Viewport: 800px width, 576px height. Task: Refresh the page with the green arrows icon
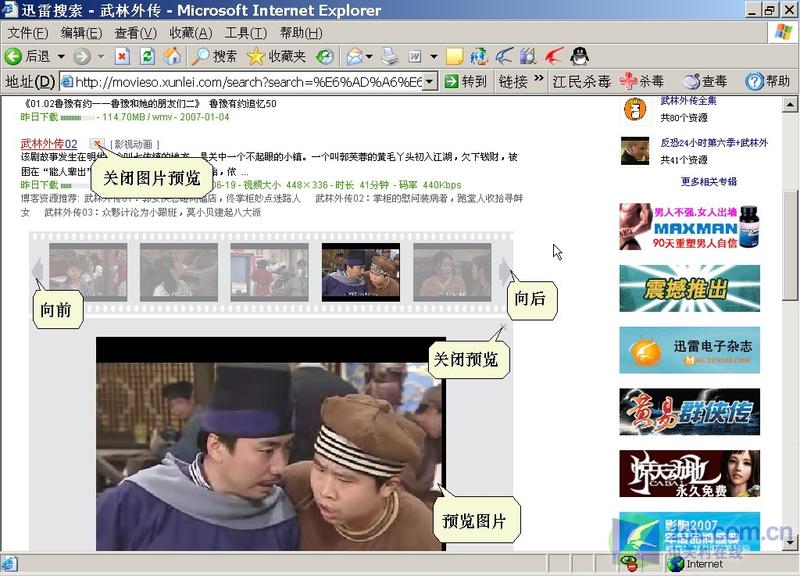pyautogui.click(x=147, y=56)
